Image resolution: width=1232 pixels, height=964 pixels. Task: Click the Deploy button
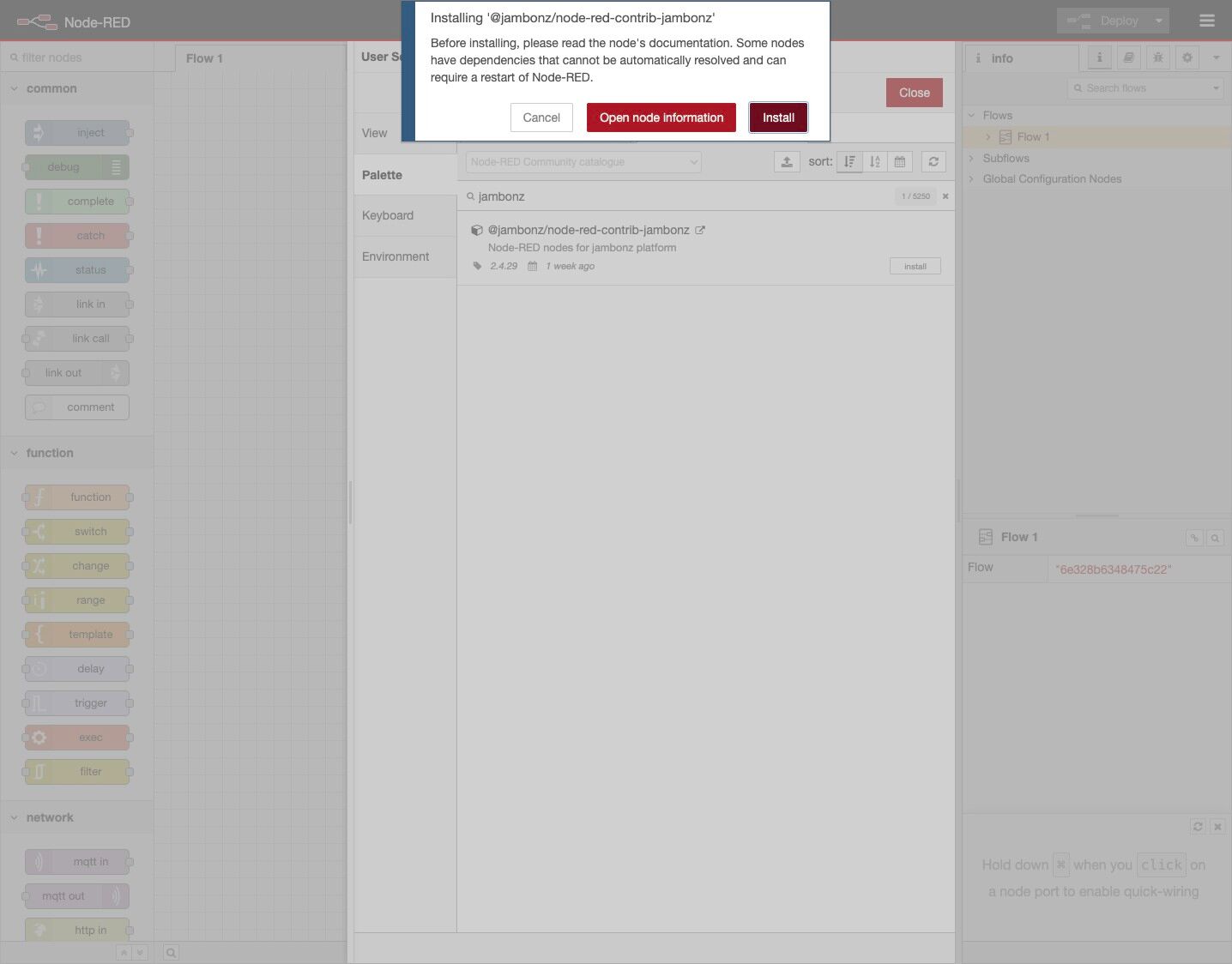tap(1103, 21)
